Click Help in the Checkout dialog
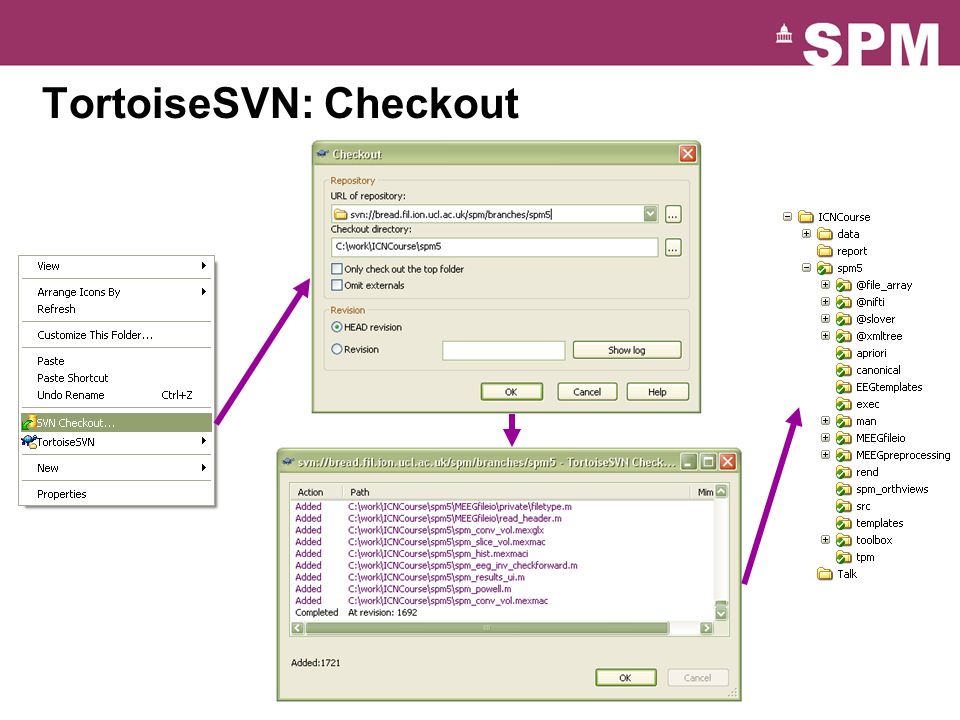This screenshot has width=960, height=720. point(658,392)
